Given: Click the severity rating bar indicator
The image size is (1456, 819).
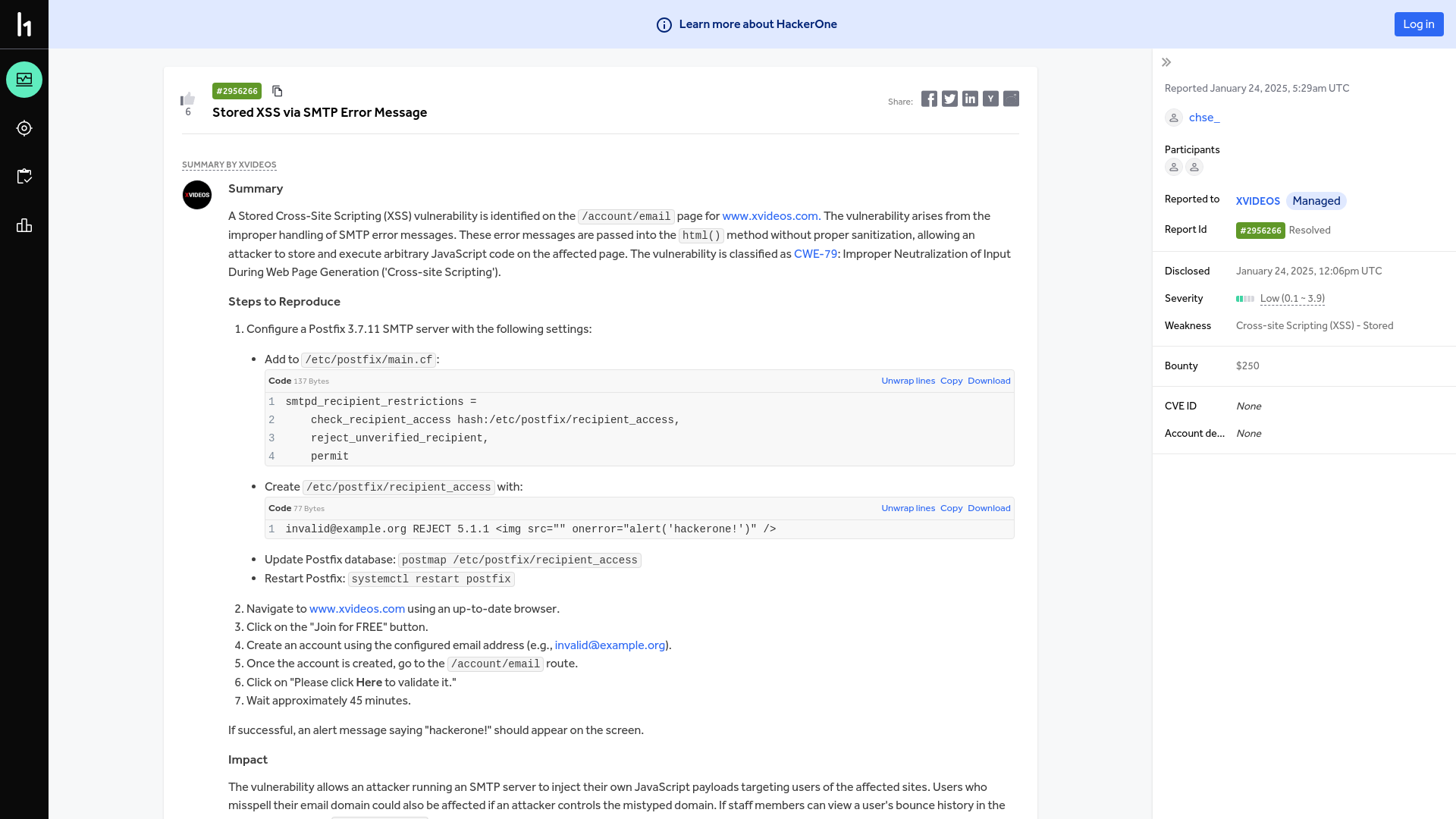Looking at the screenshot, I should point(1245,299).
